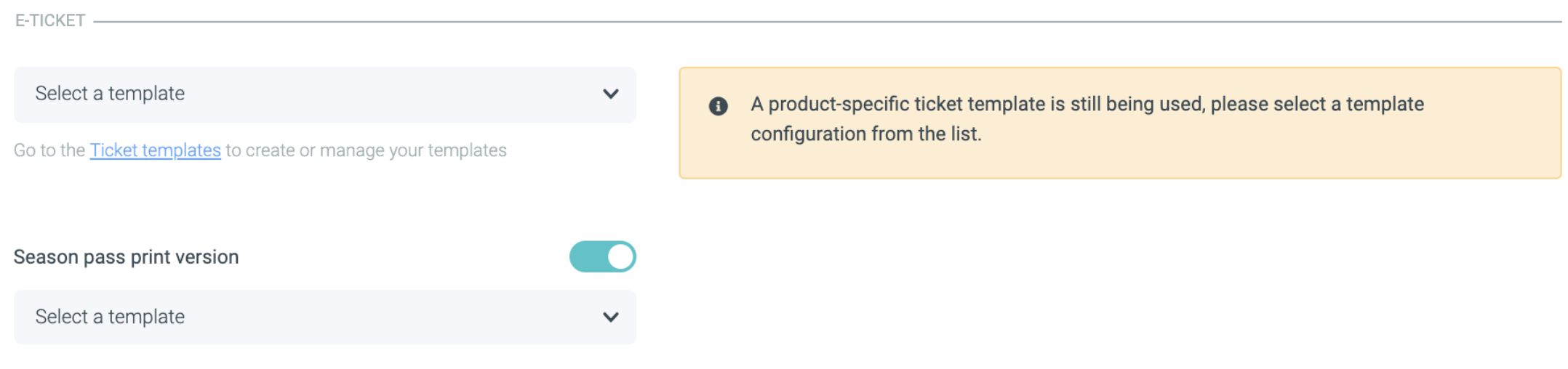Click the 'Select a template' placeholder below the season pass toggle
This screenshot has height=369, width=1568.
(x=110, y=317)
